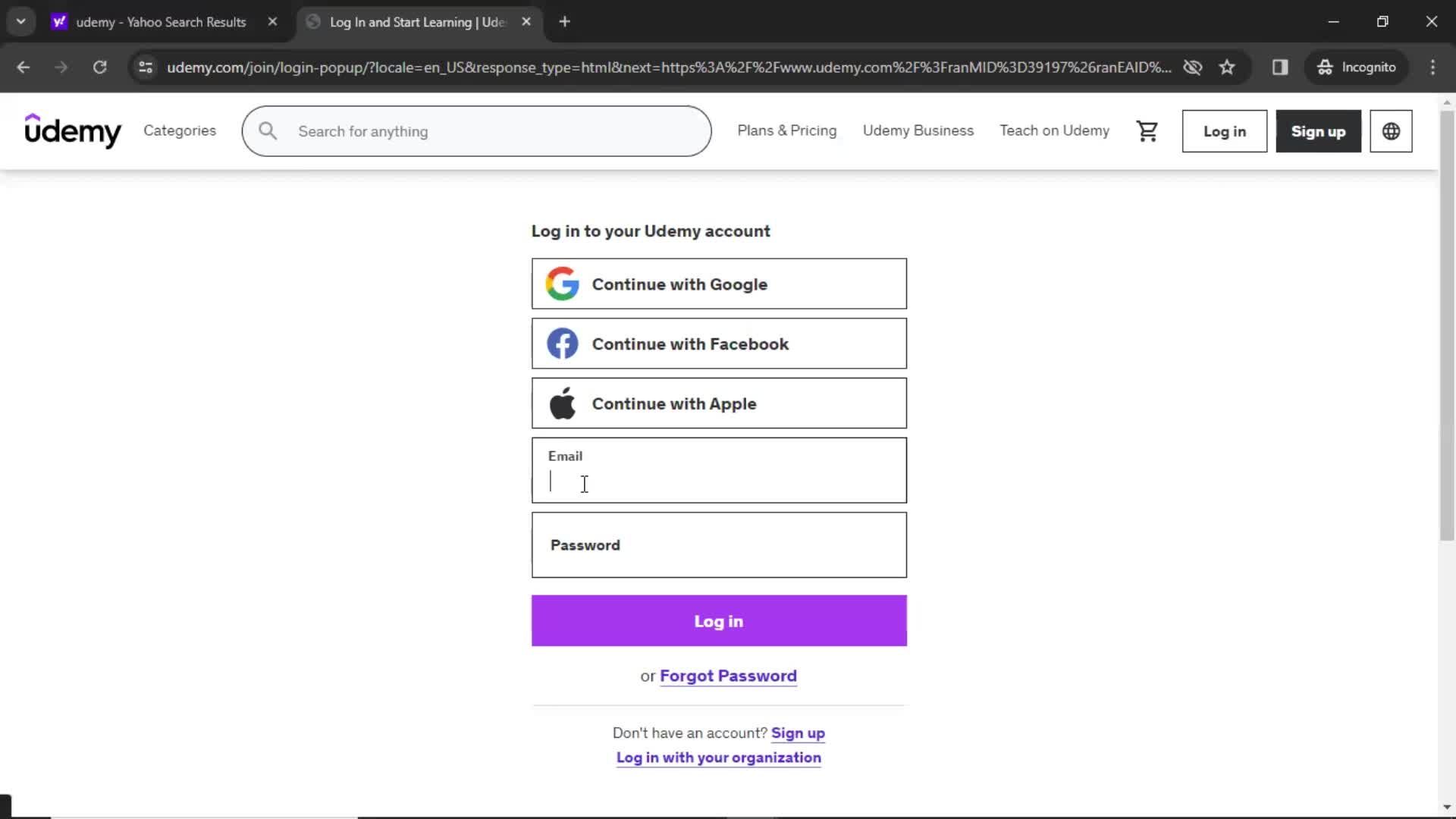Click the Udemy home logo icon
This screenshot has width=1456, height=819.
(x=73, y=131)
